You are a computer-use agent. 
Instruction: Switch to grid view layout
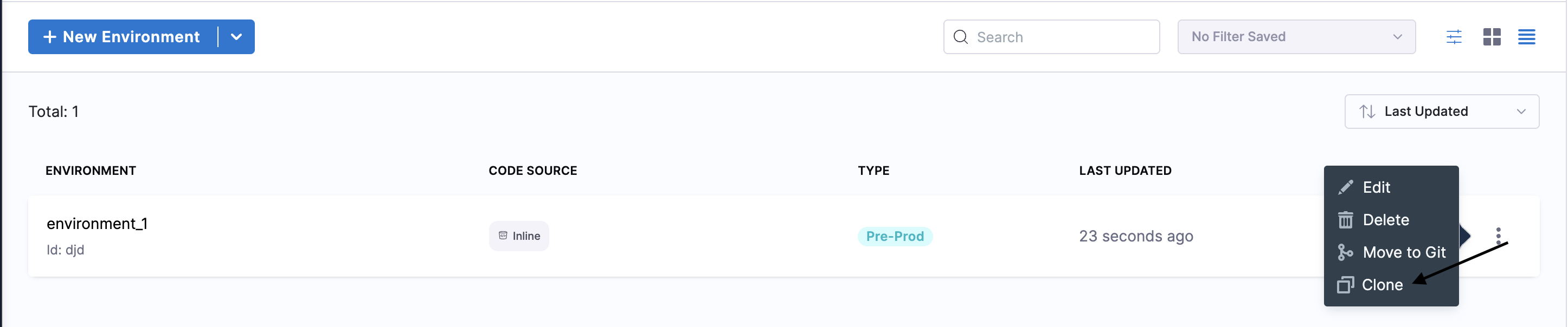coord(1492,37)
